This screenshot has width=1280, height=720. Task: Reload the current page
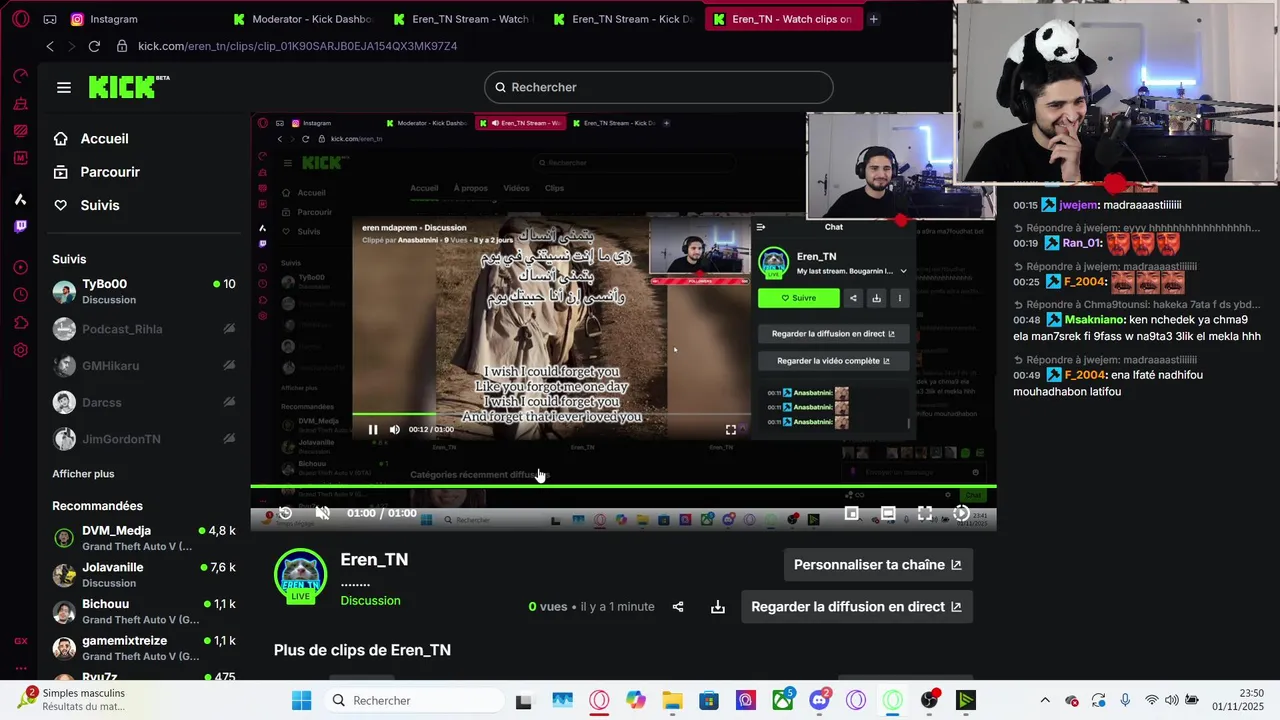[94, 46]
